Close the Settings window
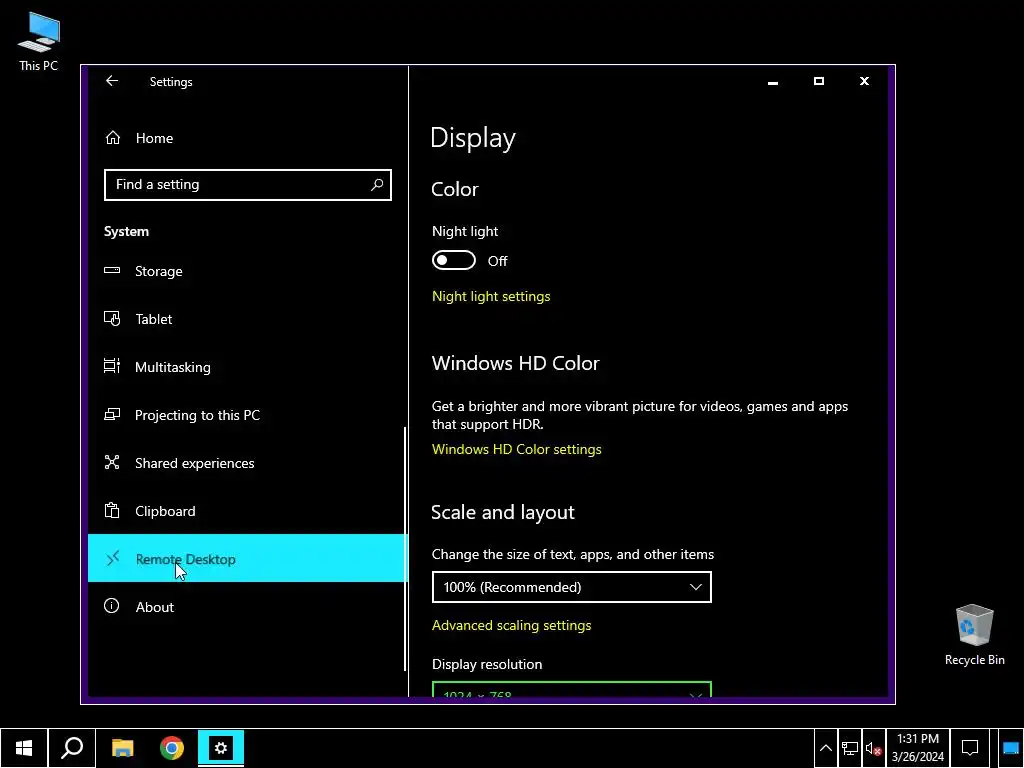 click(x=864, y=82)
